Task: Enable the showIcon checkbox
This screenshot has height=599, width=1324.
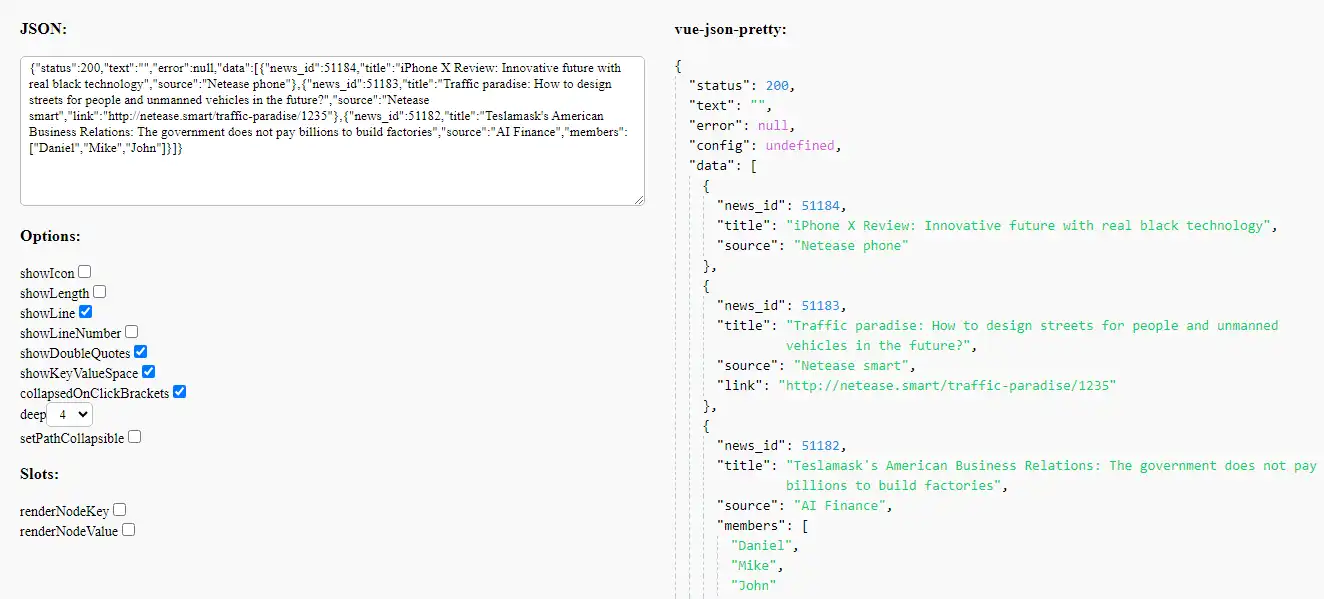Action: click(85, 272)
